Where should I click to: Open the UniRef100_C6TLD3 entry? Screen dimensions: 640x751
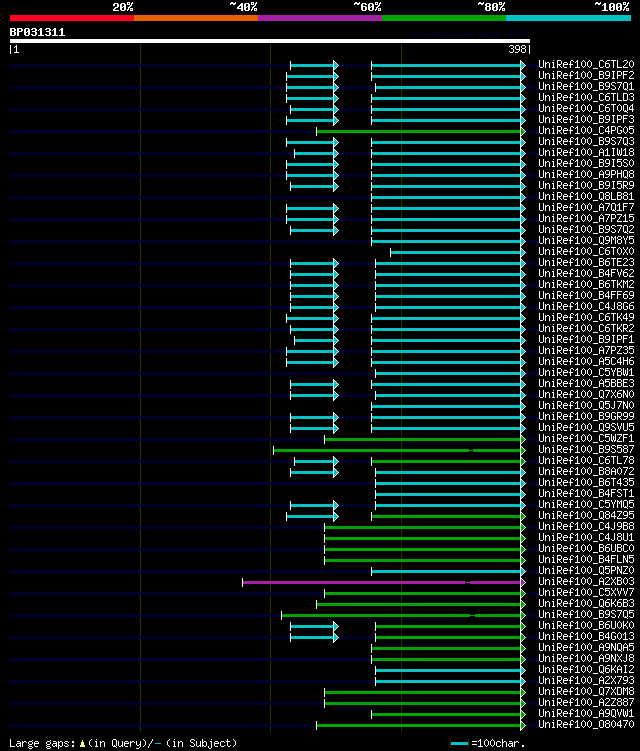point(586,97)
